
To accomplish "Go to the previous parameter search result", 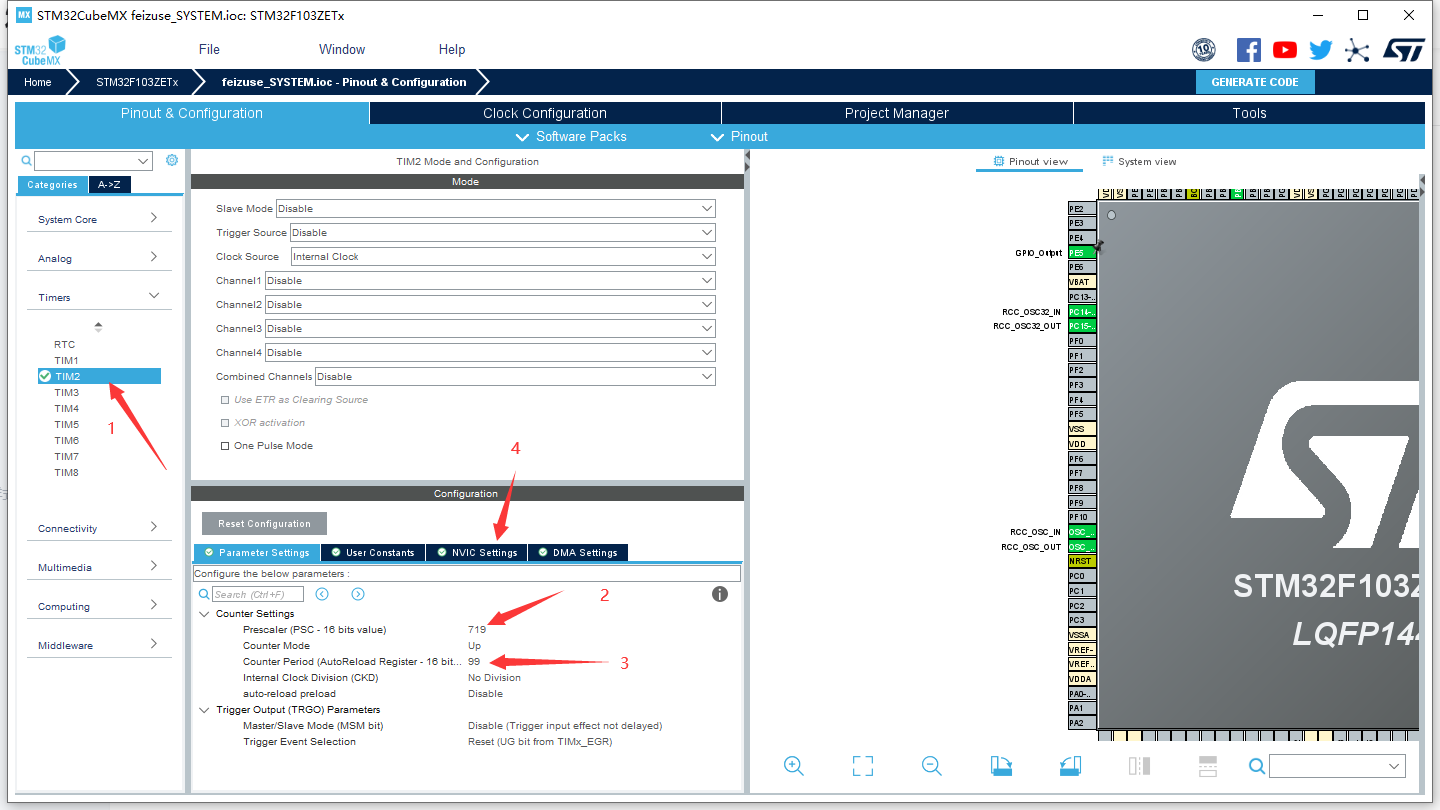I will (x=322, y=594).
